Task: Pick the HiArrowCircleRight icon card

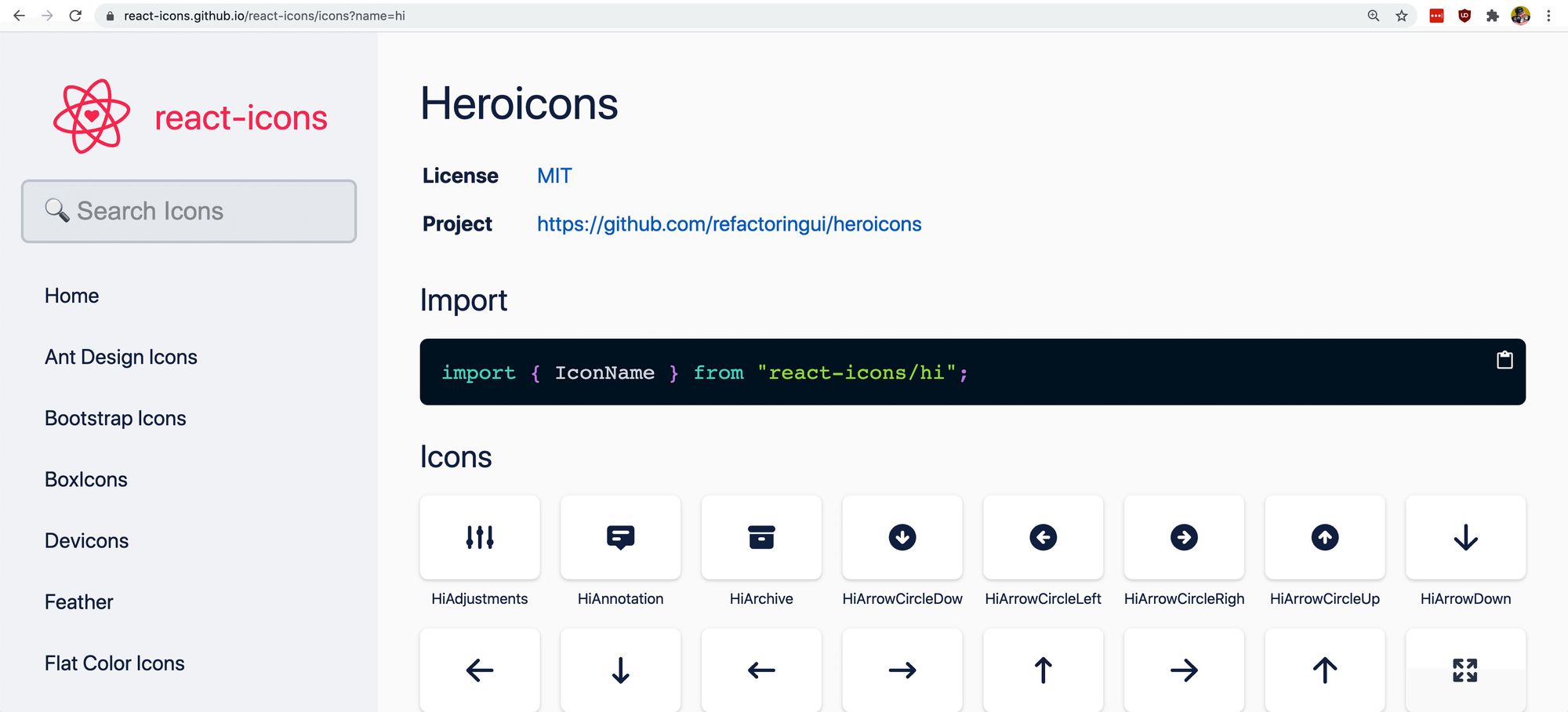Action: tap(1184, 537)
